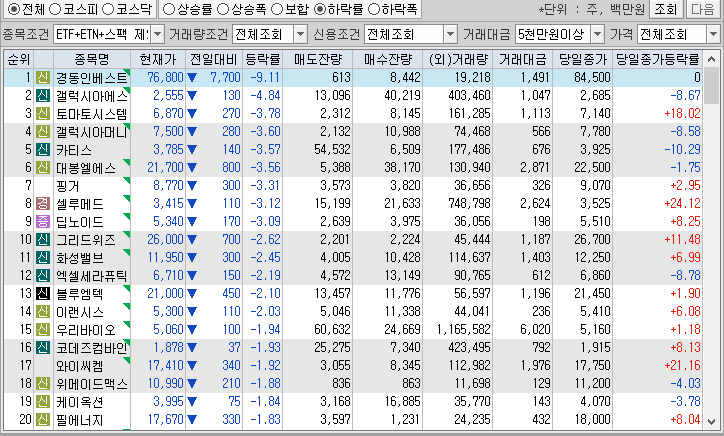Click 필에너지 closing price 18,000
Image resolution: width=724 pixels, height=436 pixels.
(592, 420)
